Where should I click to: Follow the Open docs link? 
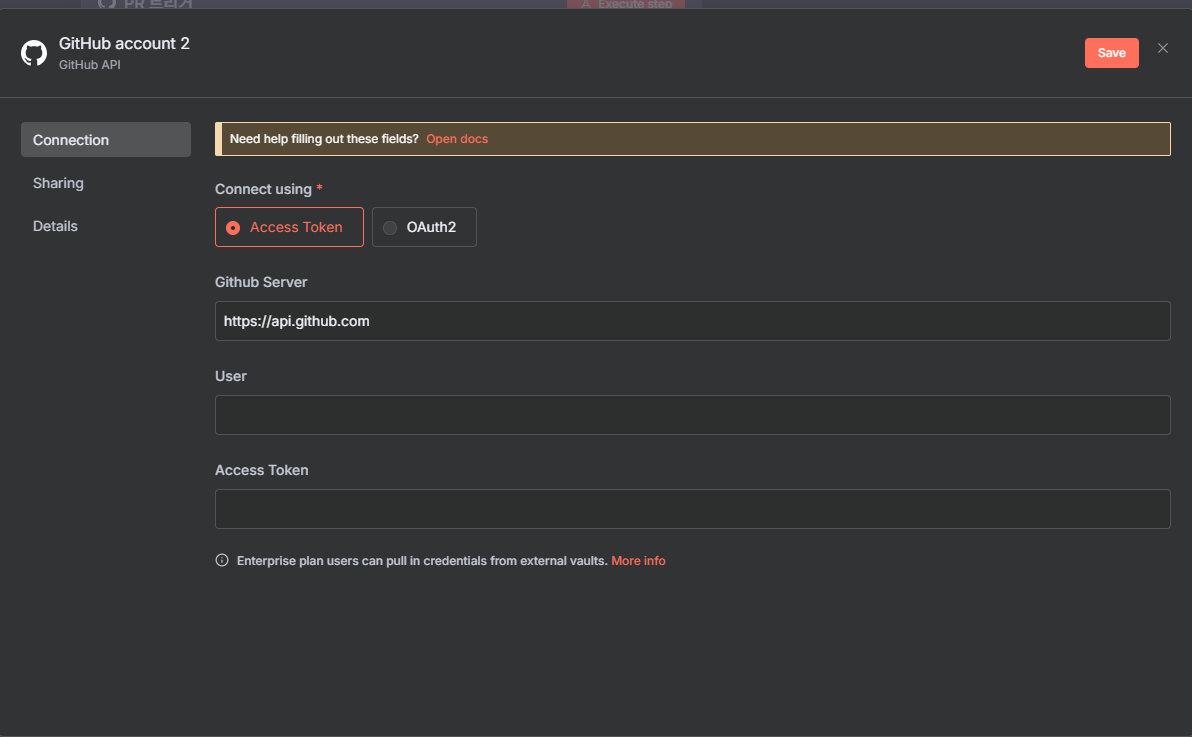(x=457, y=139)
